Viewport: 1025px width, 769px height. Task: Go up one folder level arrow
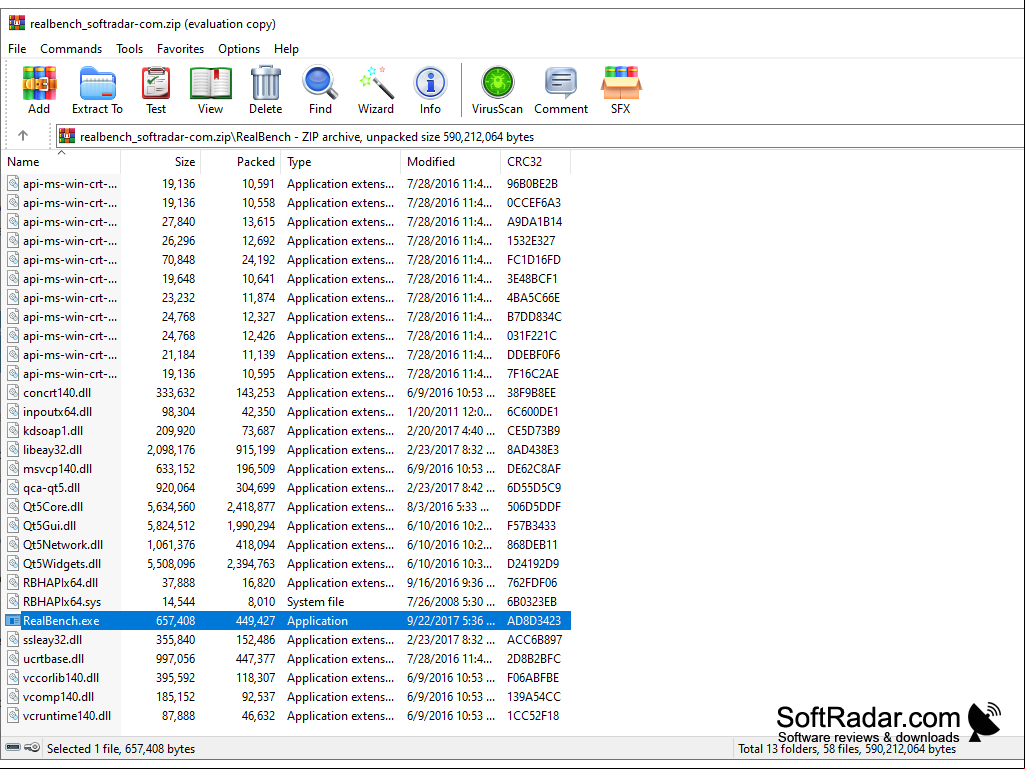[23, 135]
